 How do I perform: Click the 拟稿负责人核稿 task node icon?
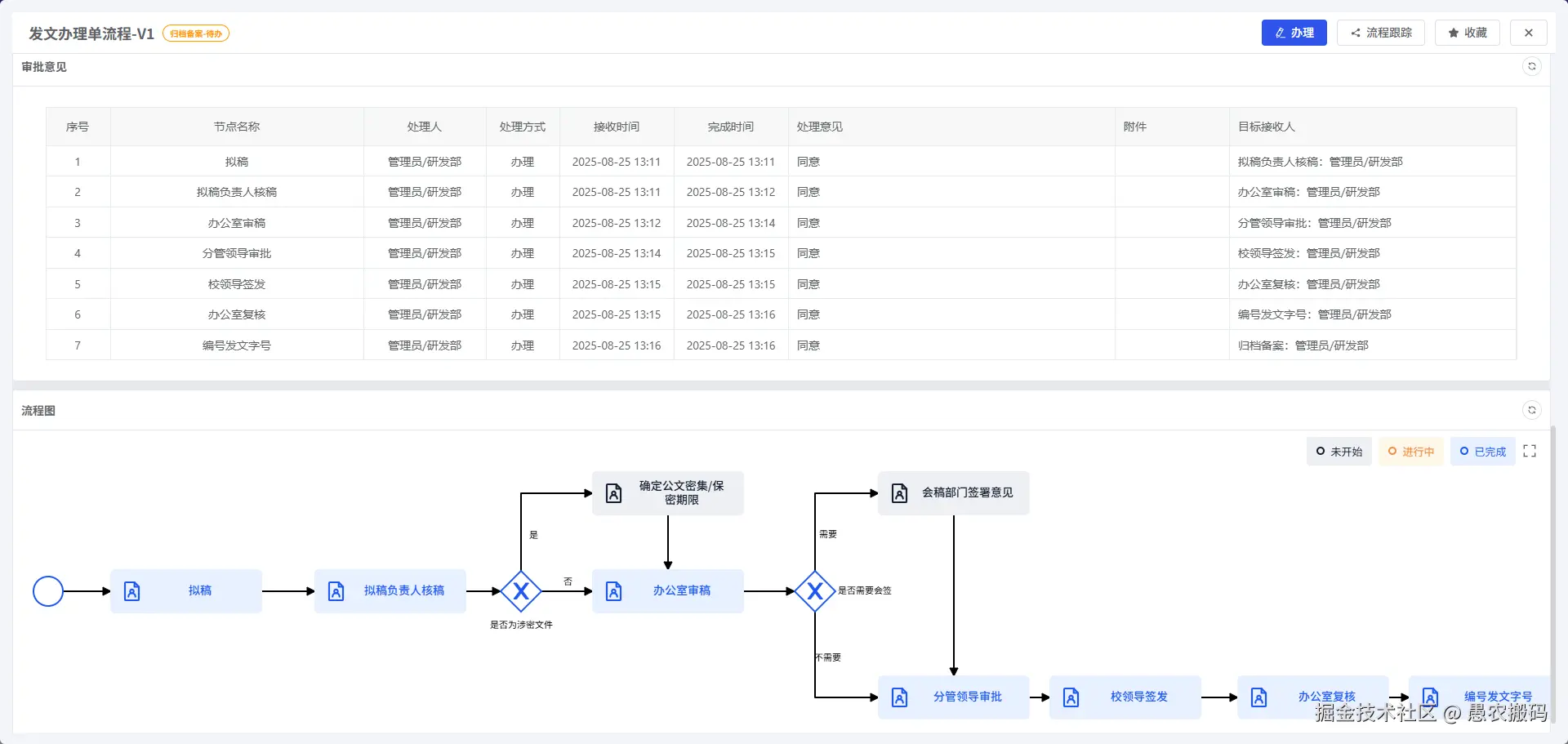pos(336,591)
